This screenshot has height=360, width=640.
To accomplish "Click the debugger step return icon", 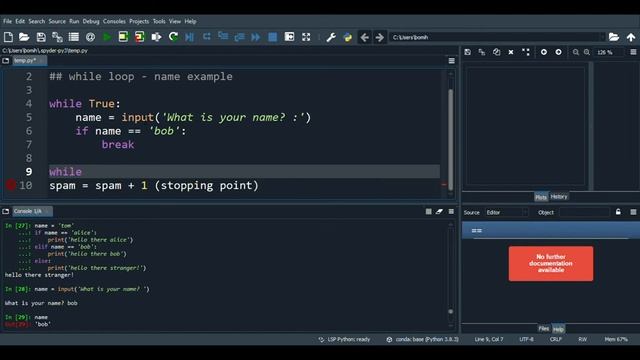I will pos(240,37).
